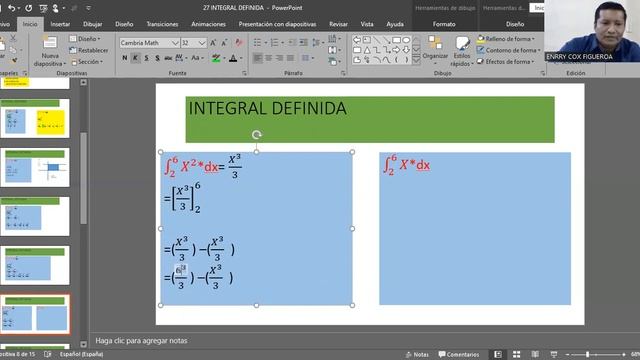Apply the text highlight color

[x=216, y=58]
